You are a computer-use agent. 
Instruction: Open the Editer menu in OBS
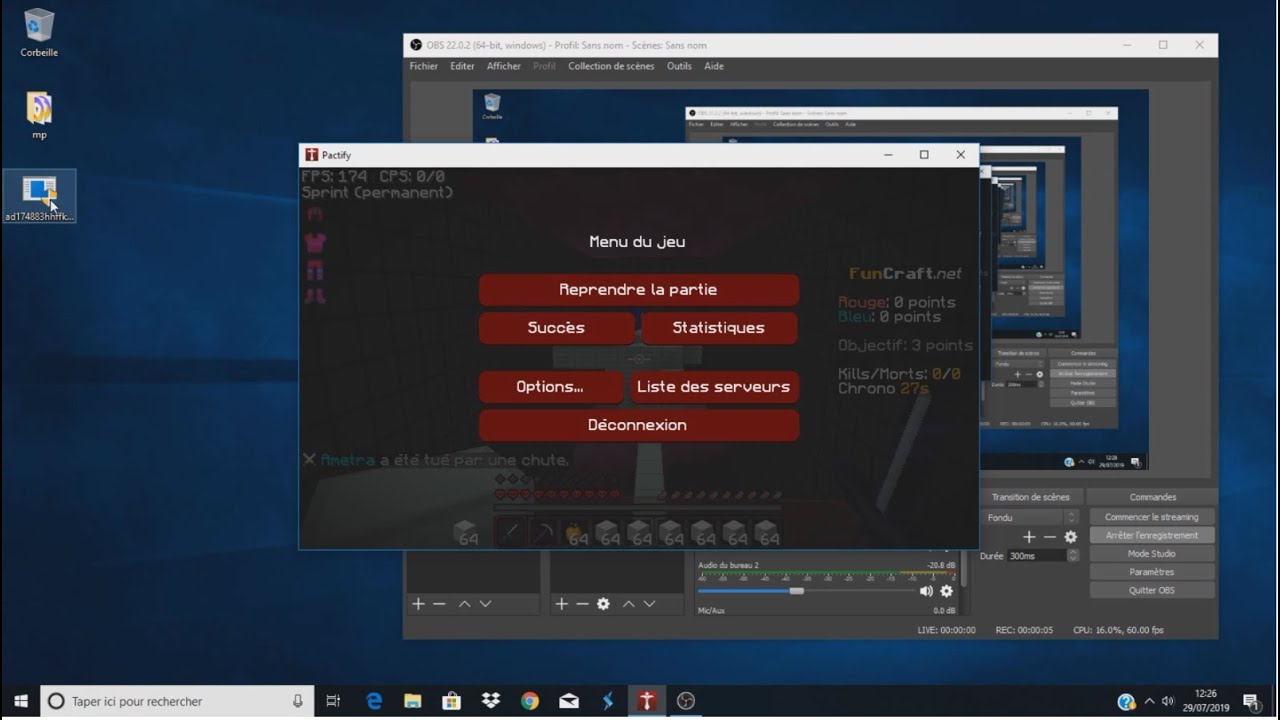(x=462, y=66)
